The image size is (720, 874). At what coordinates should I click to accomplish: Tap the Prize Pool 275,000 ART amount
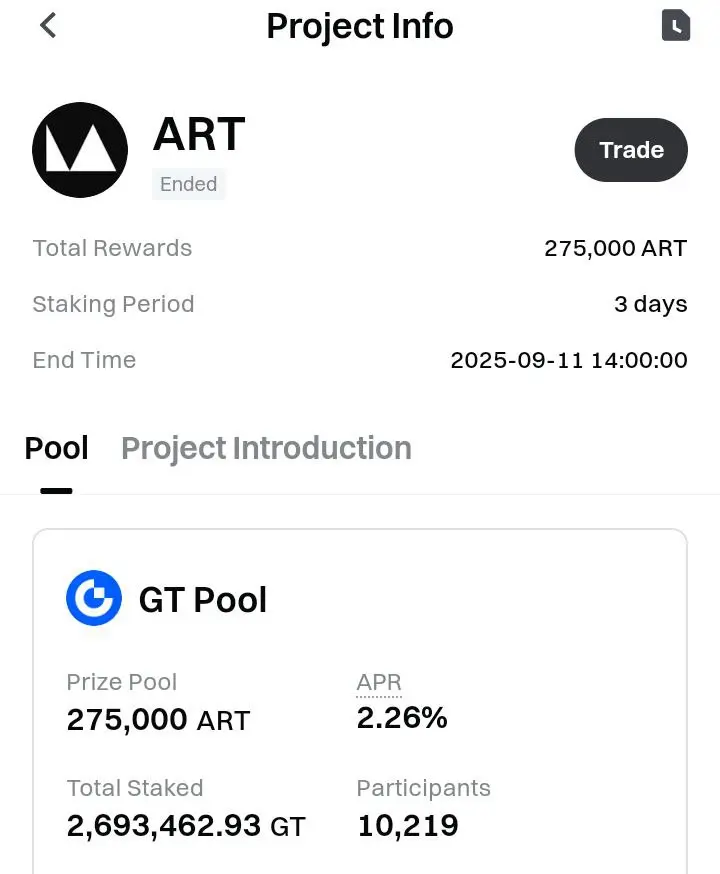158,720
